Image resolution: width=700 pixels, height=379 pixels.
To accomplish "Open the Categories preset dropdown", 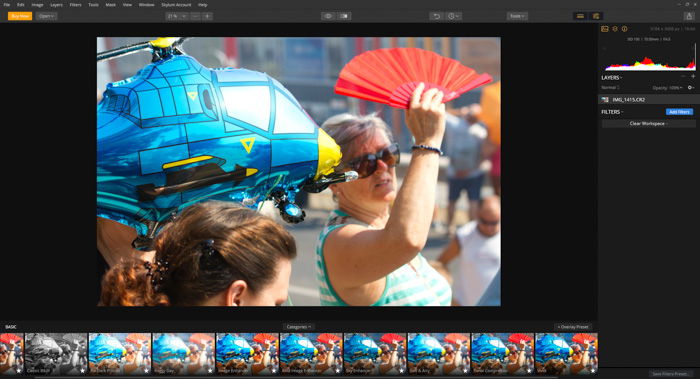I will click(298, 327).
